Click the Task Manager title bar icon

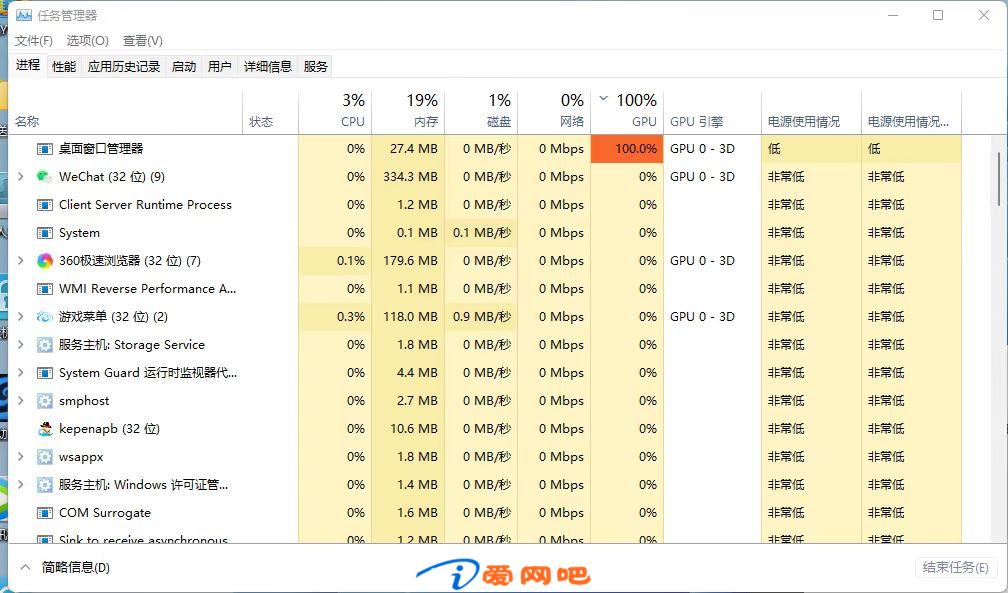tap(24, 15)
